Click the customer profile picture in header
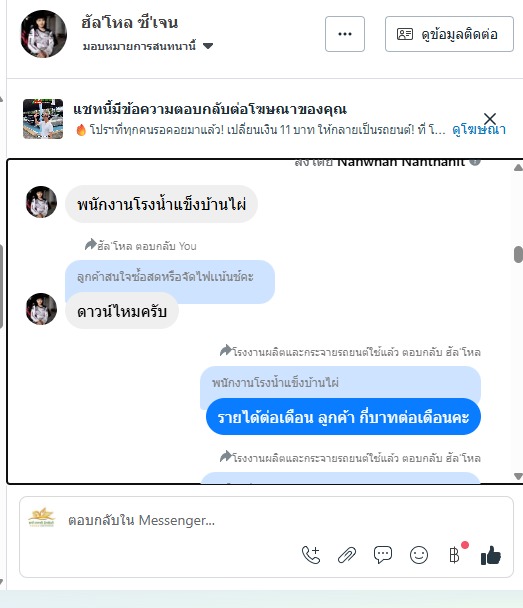Screen dimensions: 523x608 (43, 34)
